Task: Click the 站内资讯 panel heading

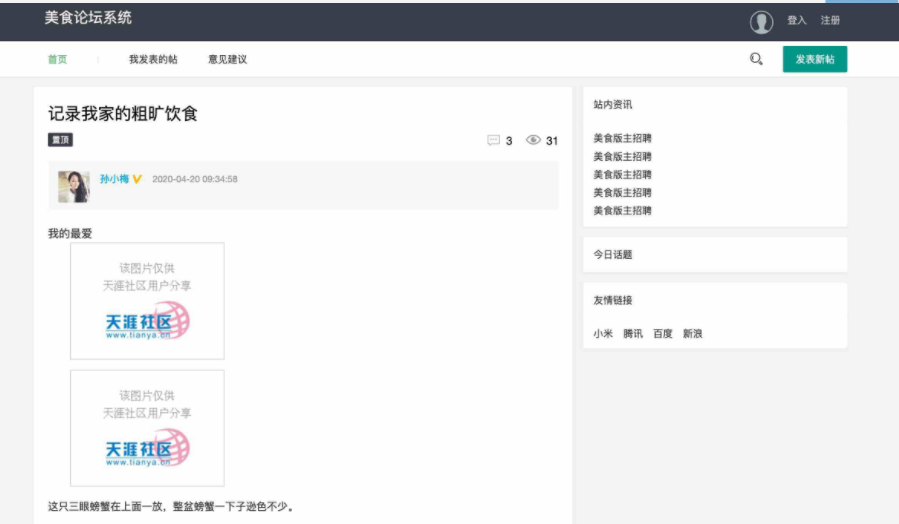Action: (x=613, y=104)
